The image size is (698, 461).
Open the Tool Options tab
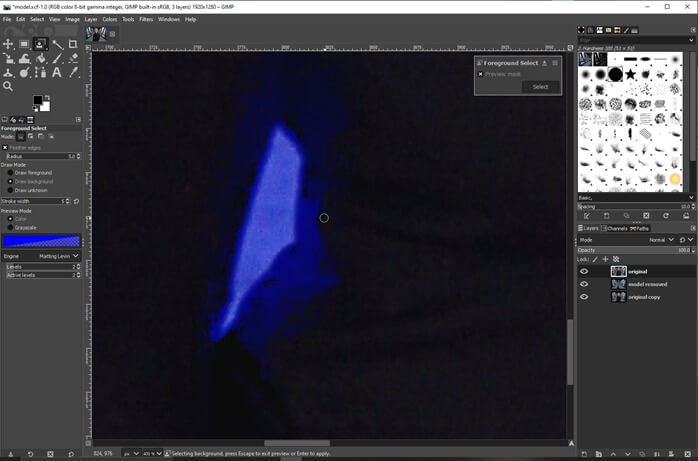4,120
